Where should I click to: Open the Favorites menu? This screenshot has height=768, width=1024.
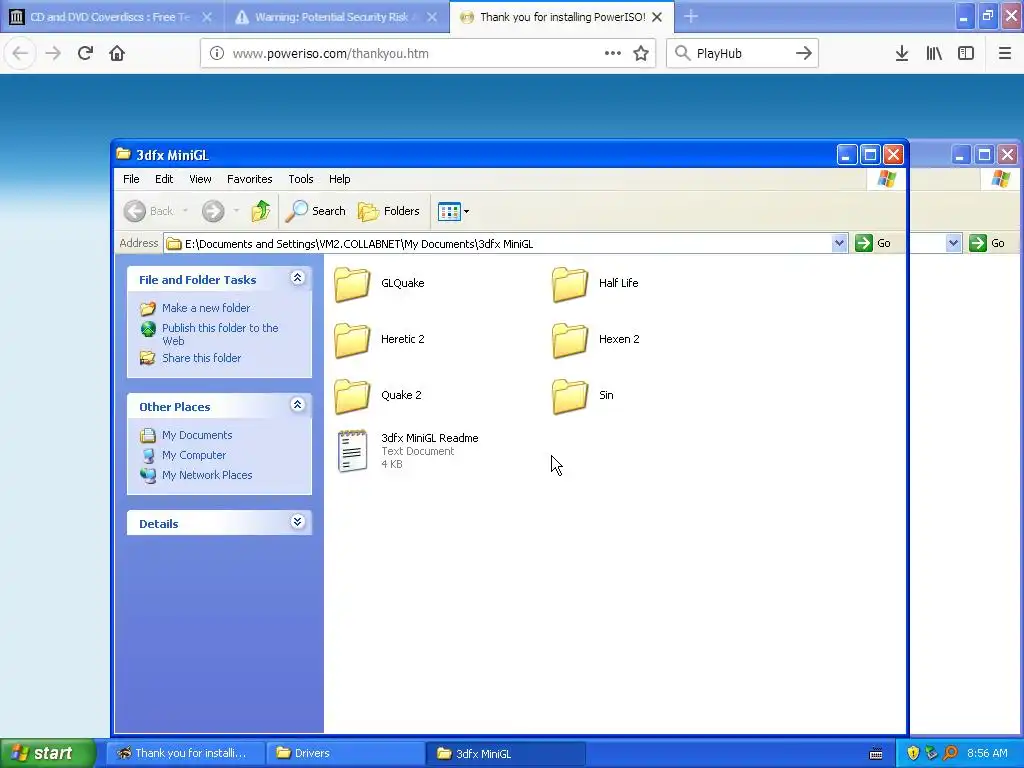click(x=249, y=179)
